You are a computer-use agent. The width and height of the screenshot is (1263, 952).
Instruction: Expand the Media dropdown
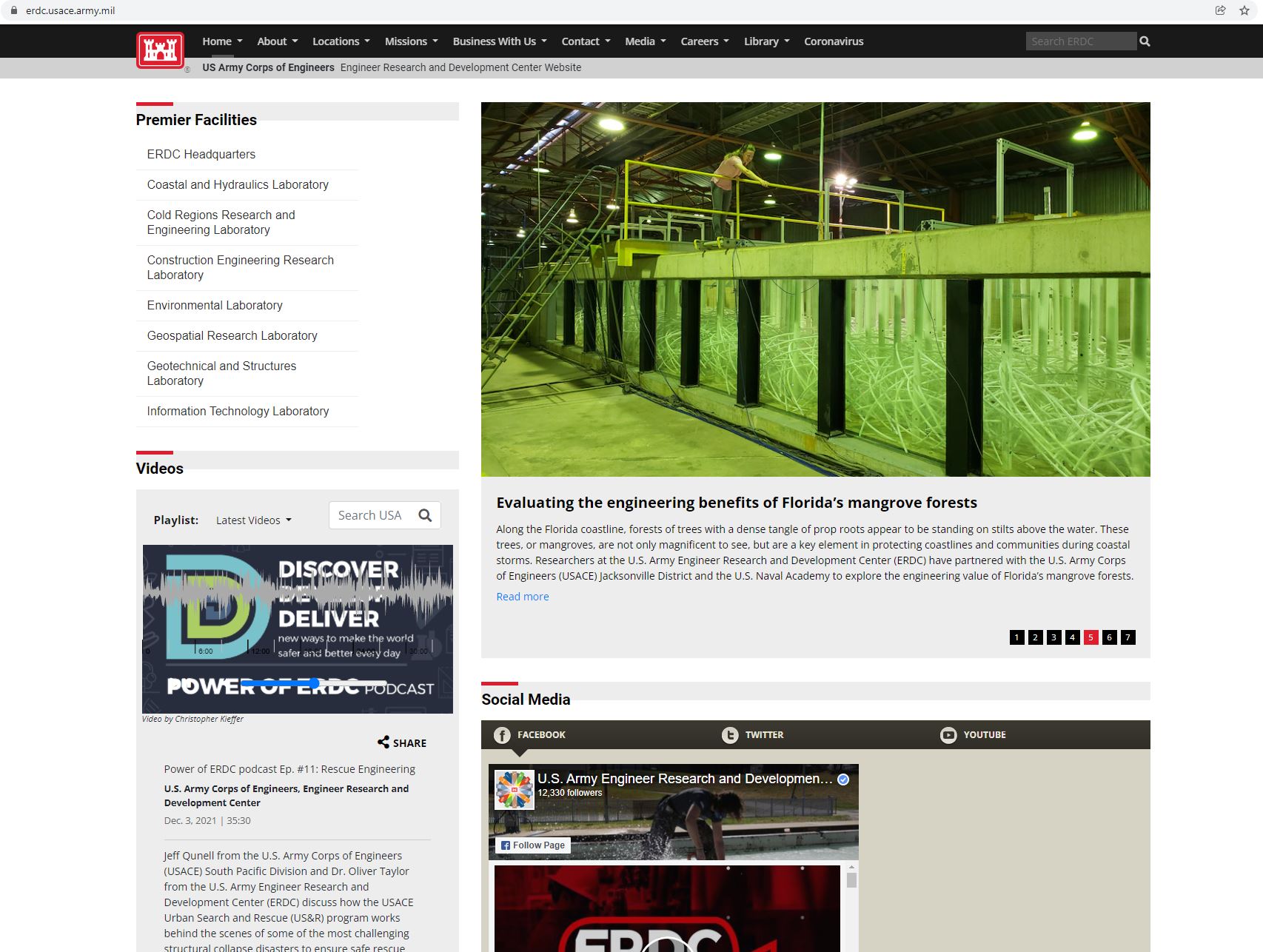[646, 41]
